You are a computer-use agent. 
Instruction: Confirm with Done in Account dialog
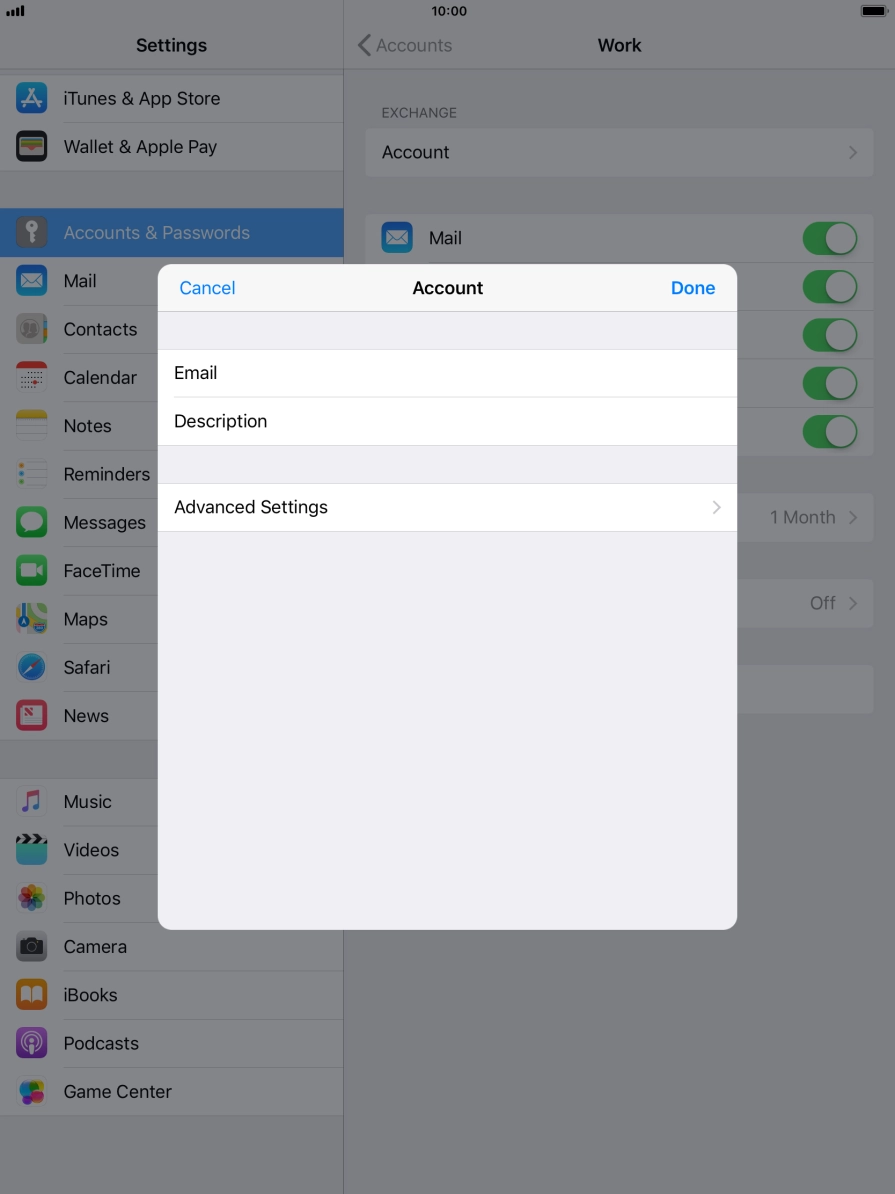(693, 288)
